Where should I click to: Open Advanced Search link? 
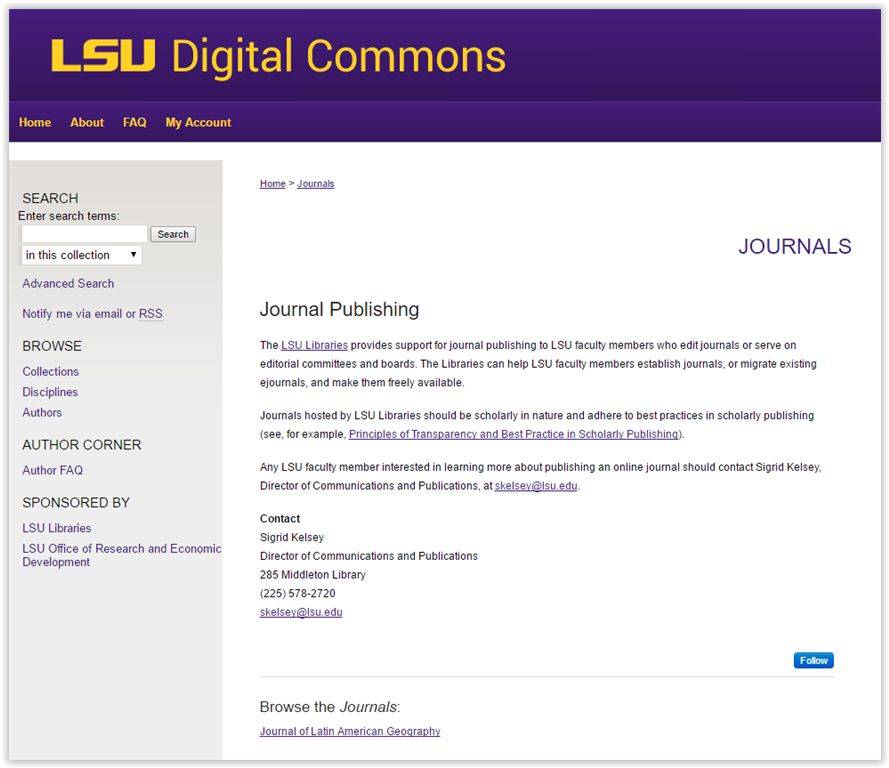(68, 283)
